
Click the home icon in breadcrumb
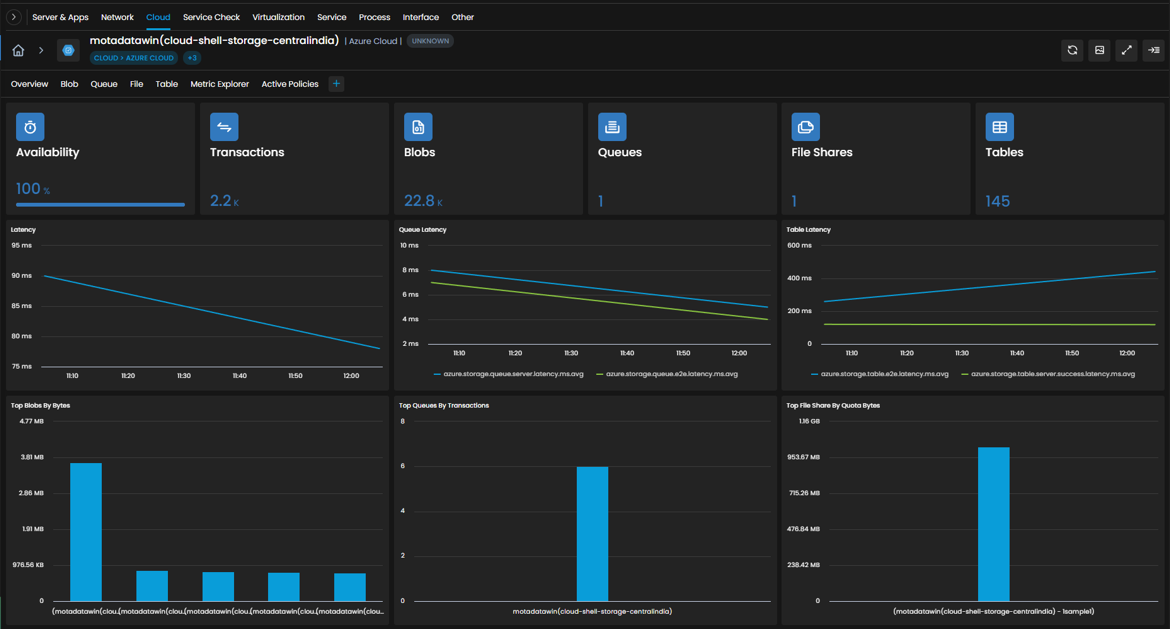coord(18,51)
